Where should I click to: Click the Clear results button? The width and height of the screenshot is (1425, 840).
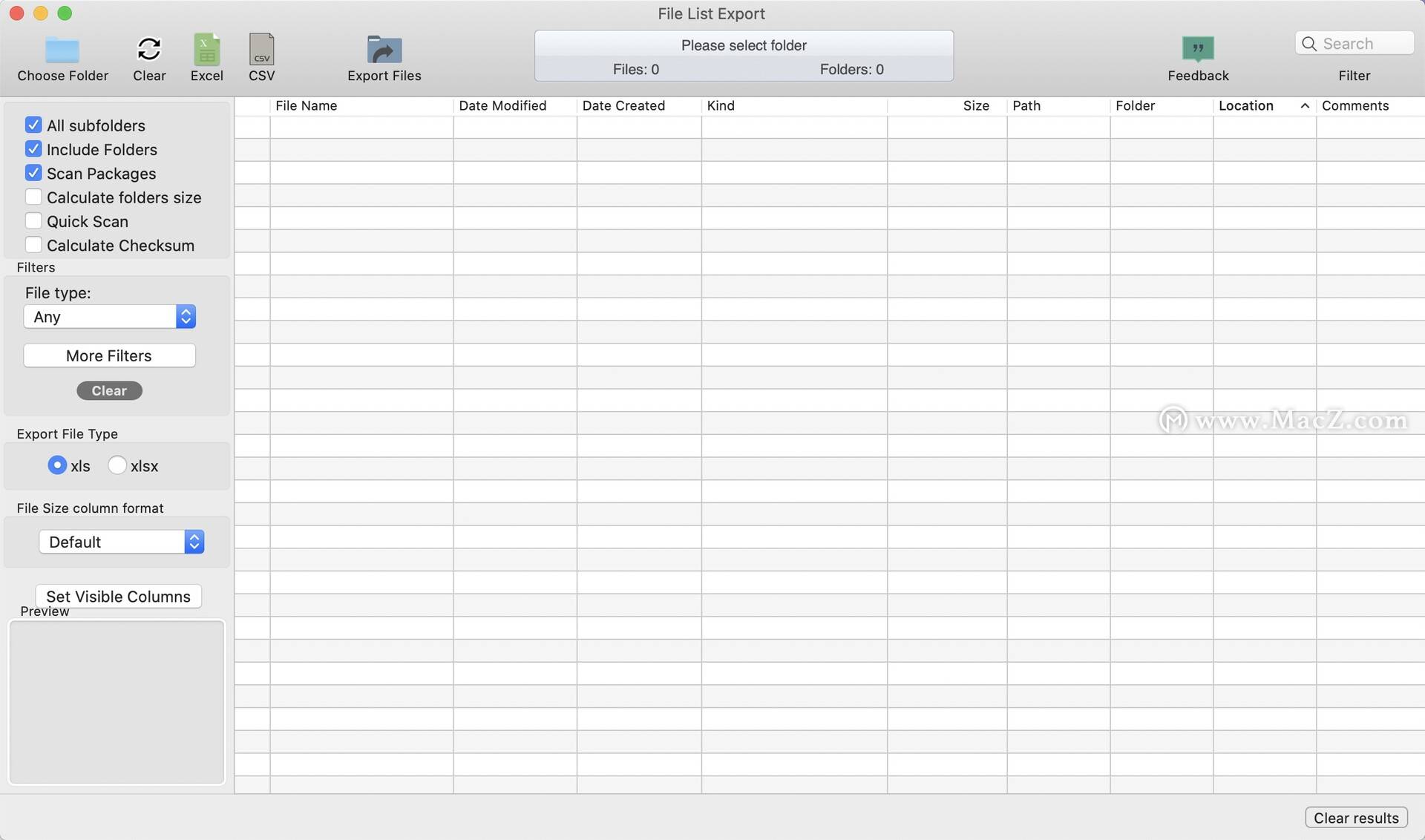point(1356,817)
